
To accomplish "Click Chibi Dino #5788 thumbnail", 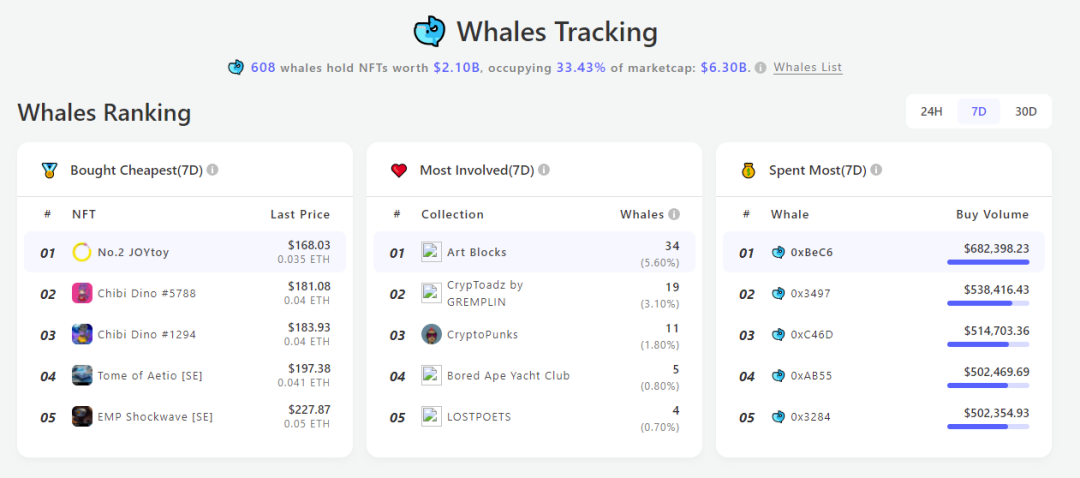I will (x=82, y=293).
